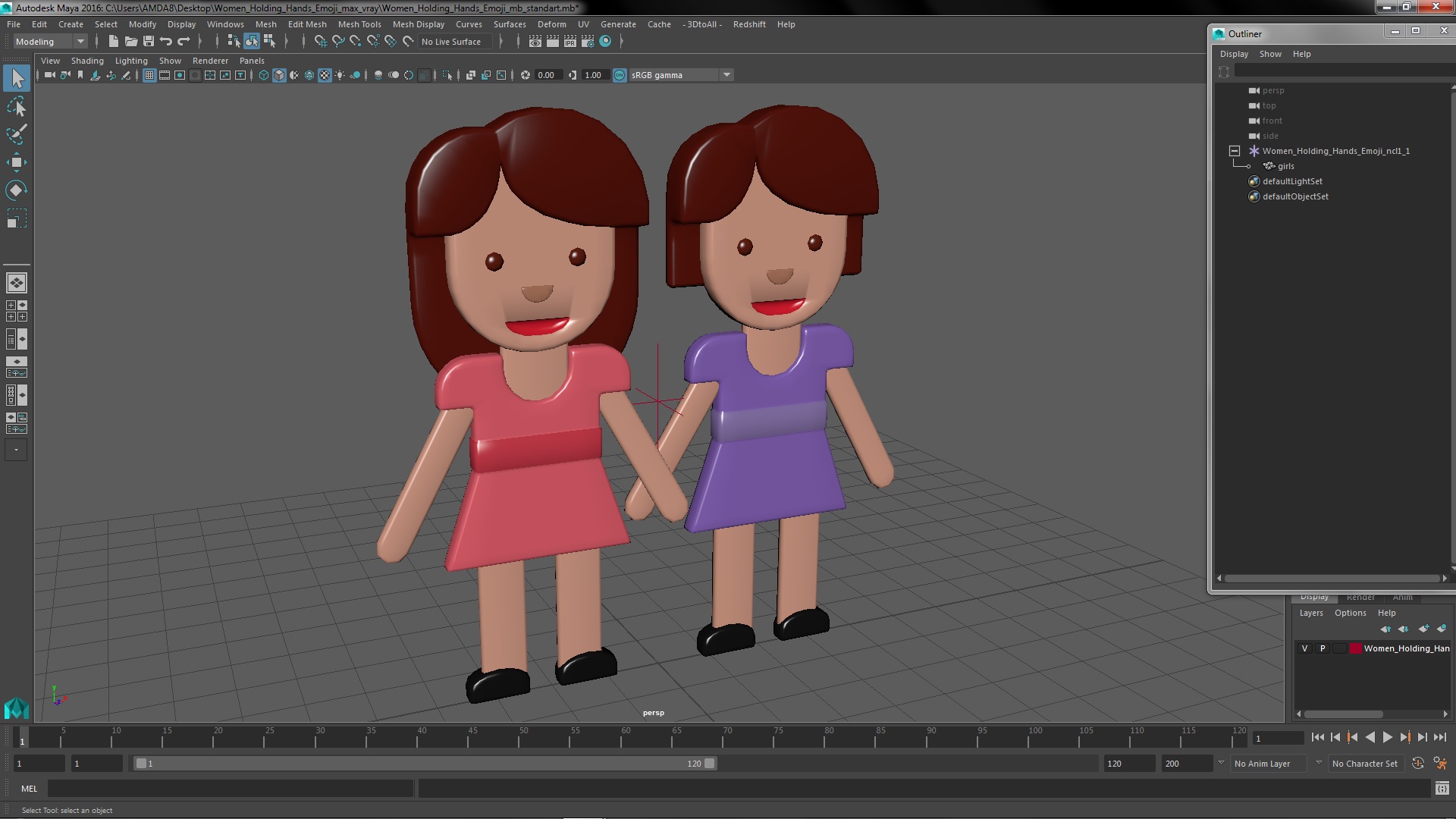Open Hypershade button in status line
This screenshot has width=1456, height=819.
pos(605,42)
